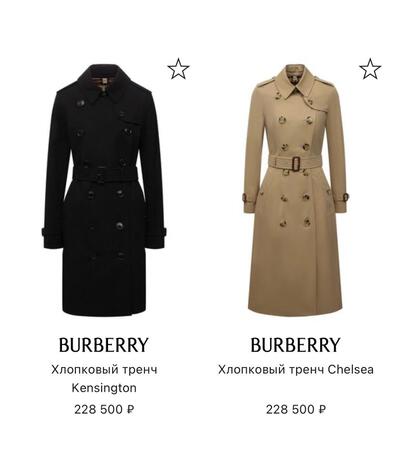Add the black Kensington trench to favorites
This screenshot has height=474, width=400.
click(178, 69)
